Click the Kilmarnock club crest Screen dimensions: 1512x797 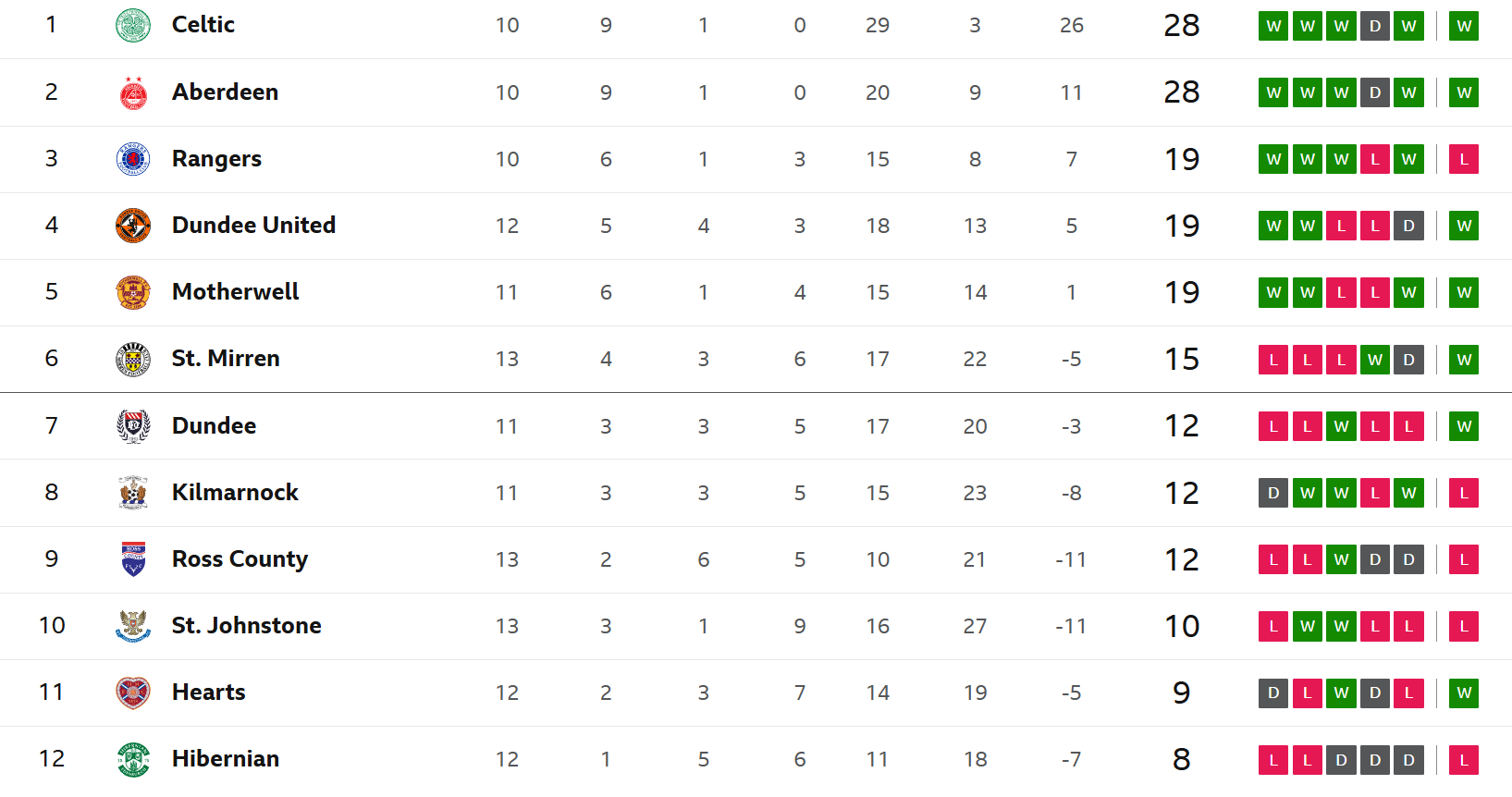click(x=133, y=493)
